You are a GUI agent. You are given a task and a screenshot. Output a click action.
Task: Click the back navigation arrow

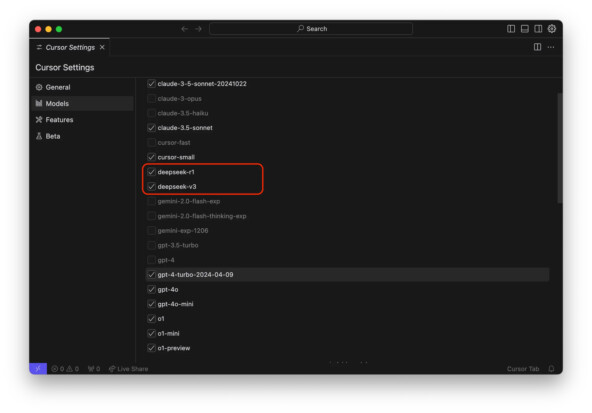[185, 29]
